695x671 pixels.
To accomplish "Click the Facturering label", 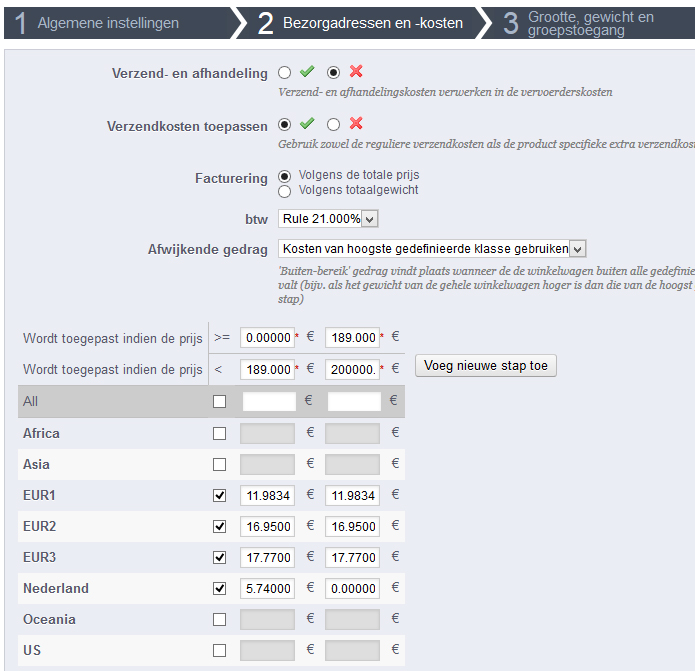I will (x=231, y=179).
